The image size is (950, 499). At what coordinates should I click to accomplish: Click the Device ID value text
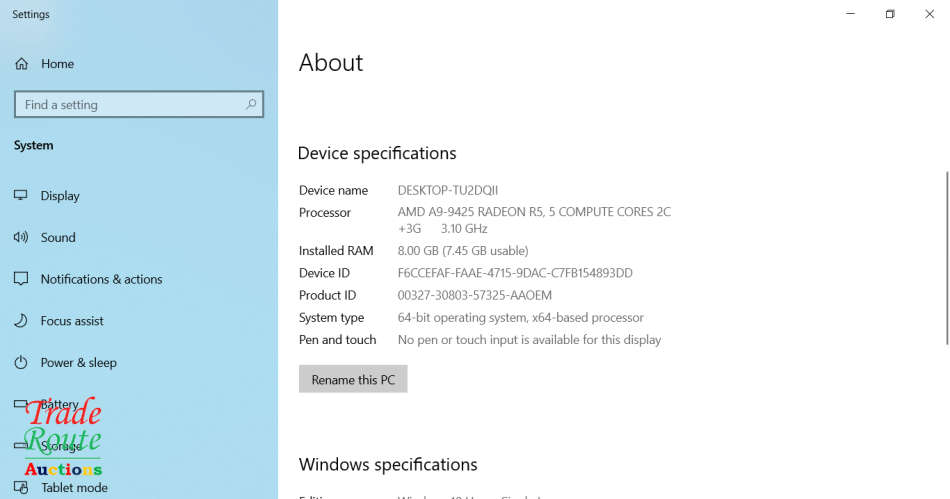[515, 273]
